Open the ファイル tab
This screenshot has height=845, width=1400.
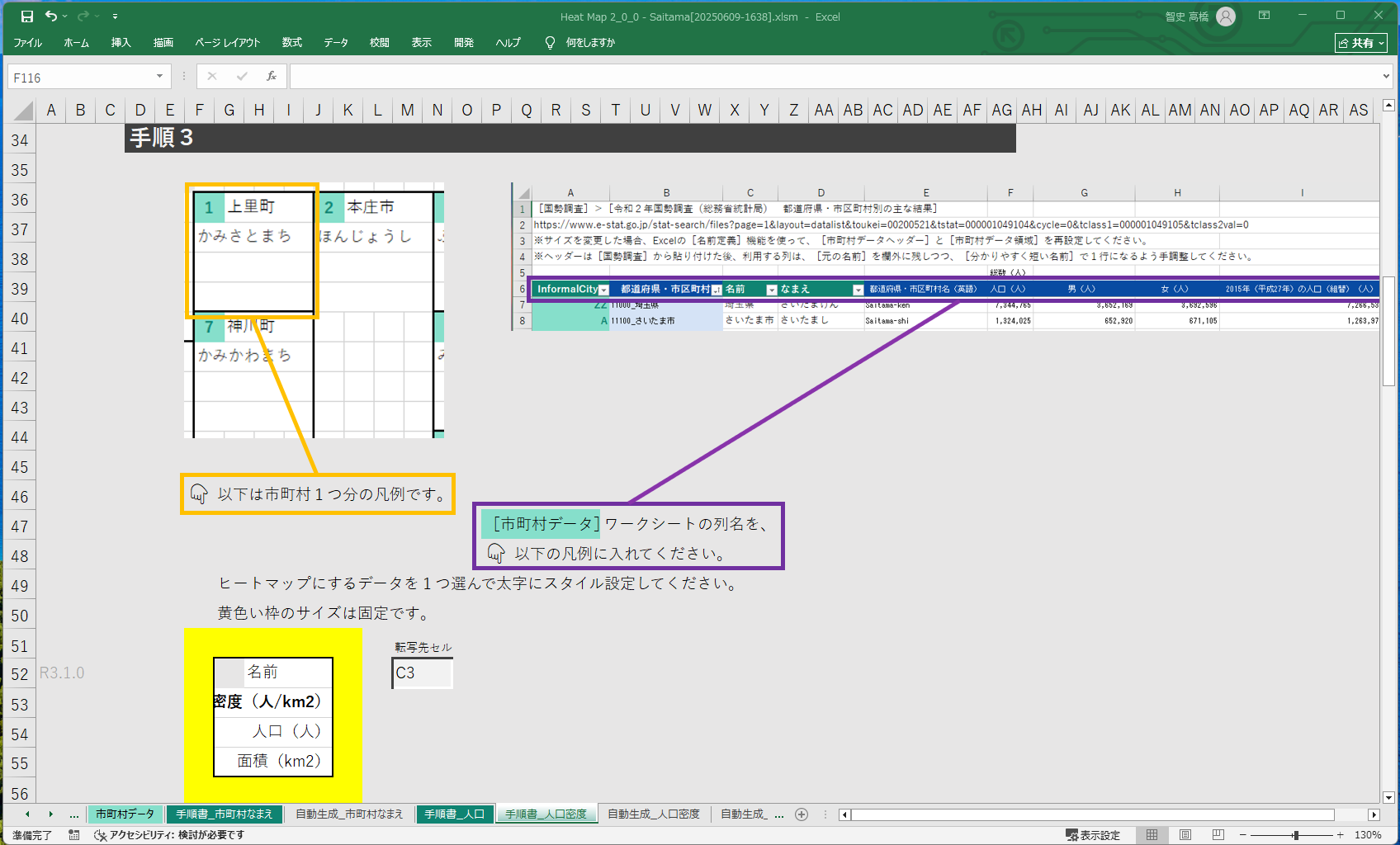27,43
